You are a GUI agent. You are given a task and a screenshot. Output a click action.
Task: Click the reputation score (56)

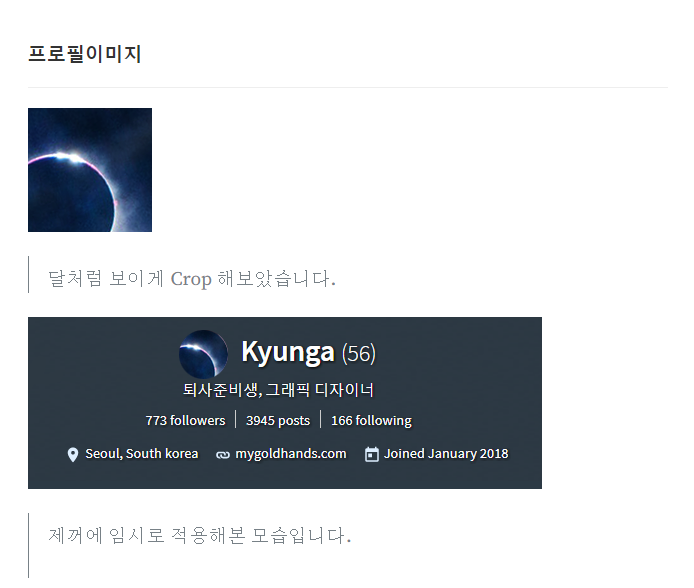click(359, 354)
